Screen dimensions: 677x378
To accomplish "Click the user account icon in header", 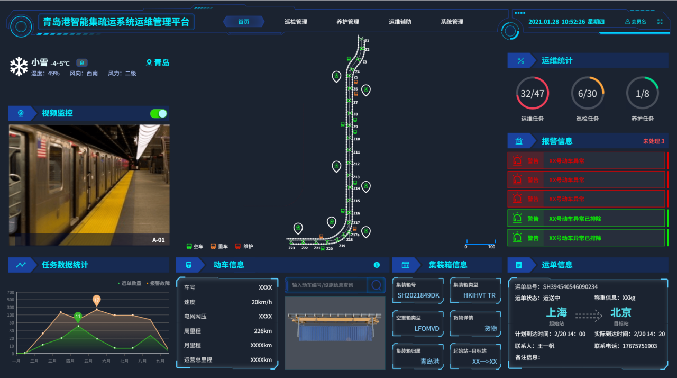I will click(627, 21).
